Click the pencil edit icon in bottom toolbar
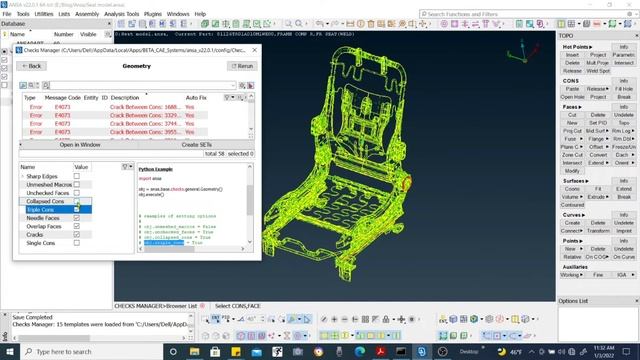The height and width of the screenshot is (360, 640). coord(324,319)
